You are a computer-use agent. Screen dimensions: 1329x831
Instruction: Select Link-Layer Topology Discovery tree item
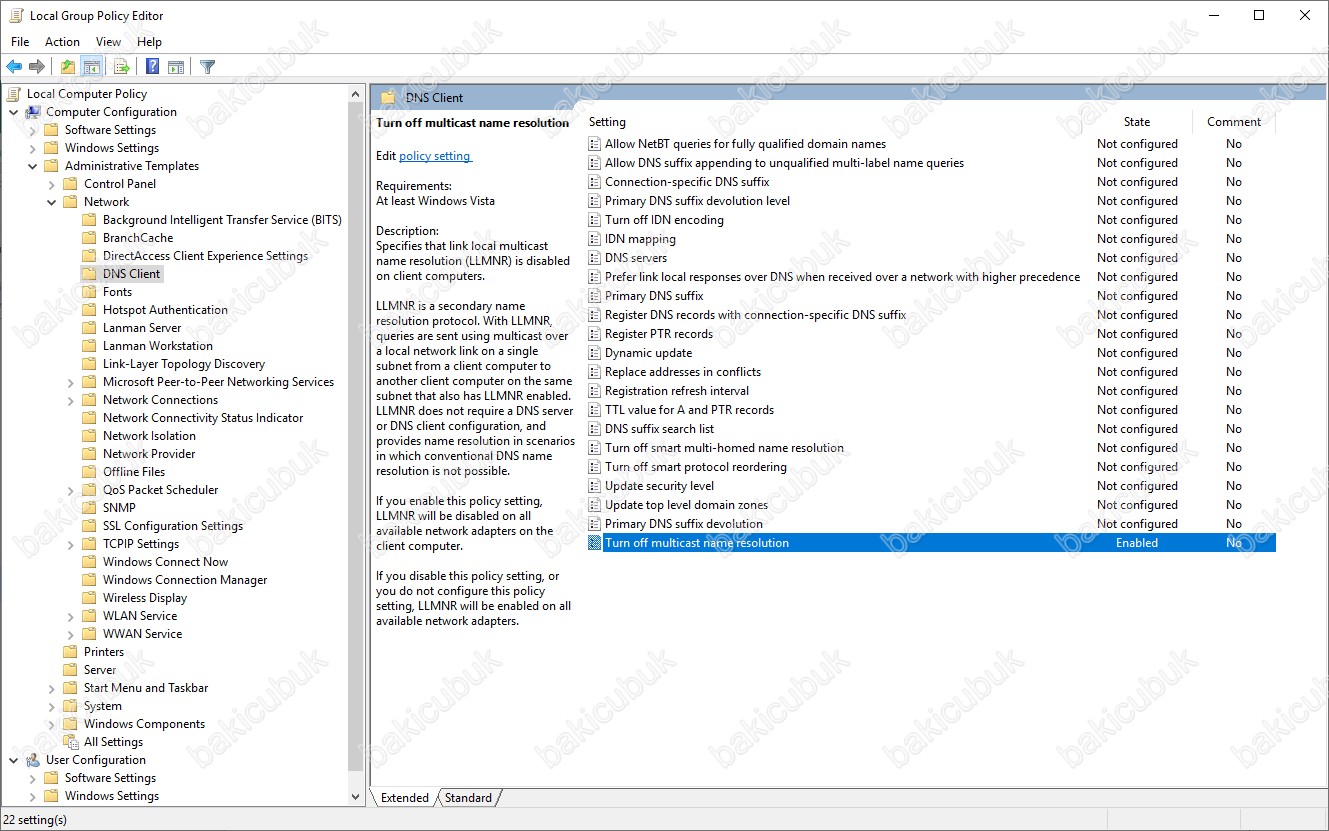[184, 364]
